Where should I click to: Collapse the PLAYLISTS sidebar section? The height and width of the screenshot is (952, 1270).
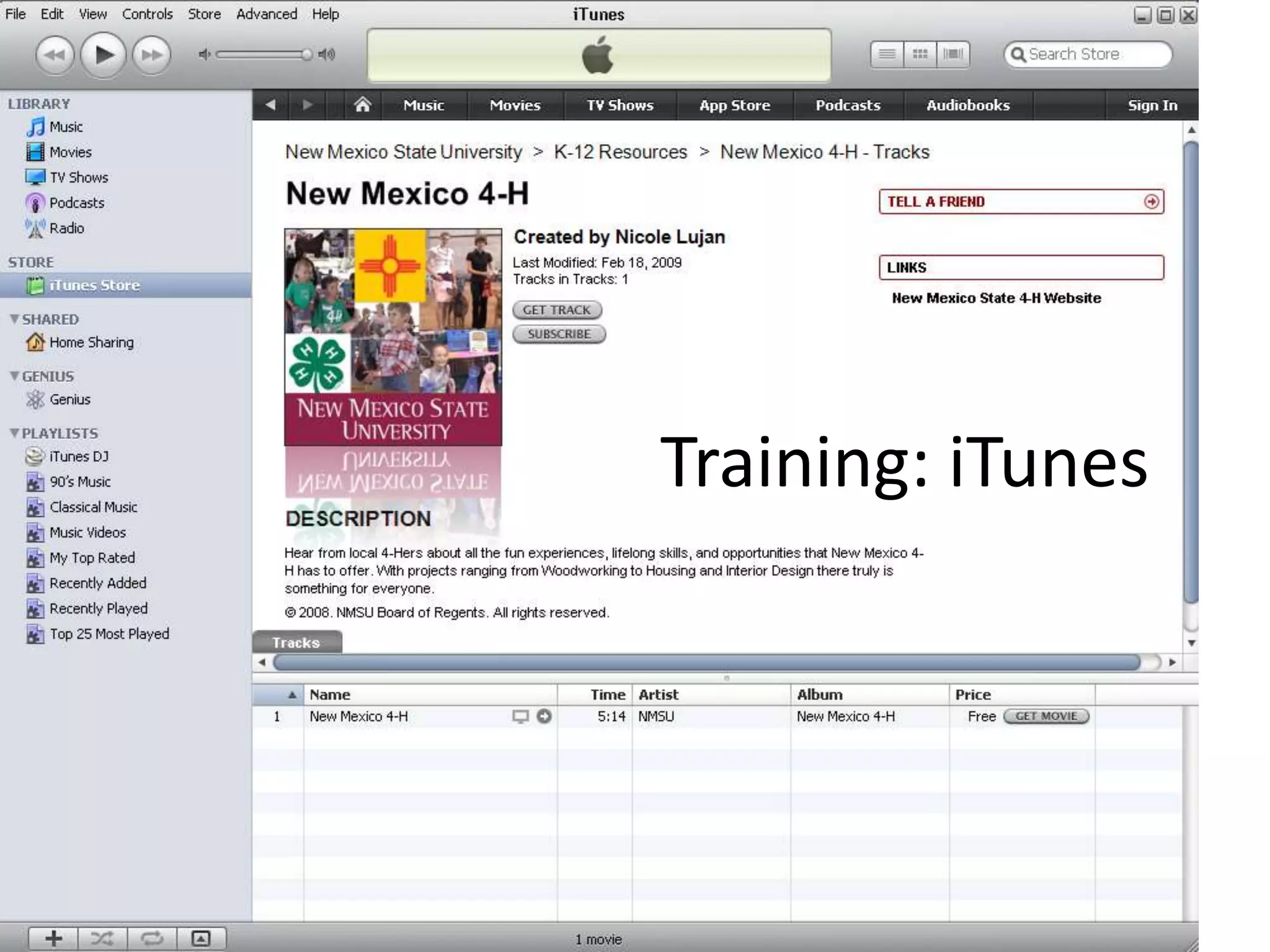tap(14, 433)
